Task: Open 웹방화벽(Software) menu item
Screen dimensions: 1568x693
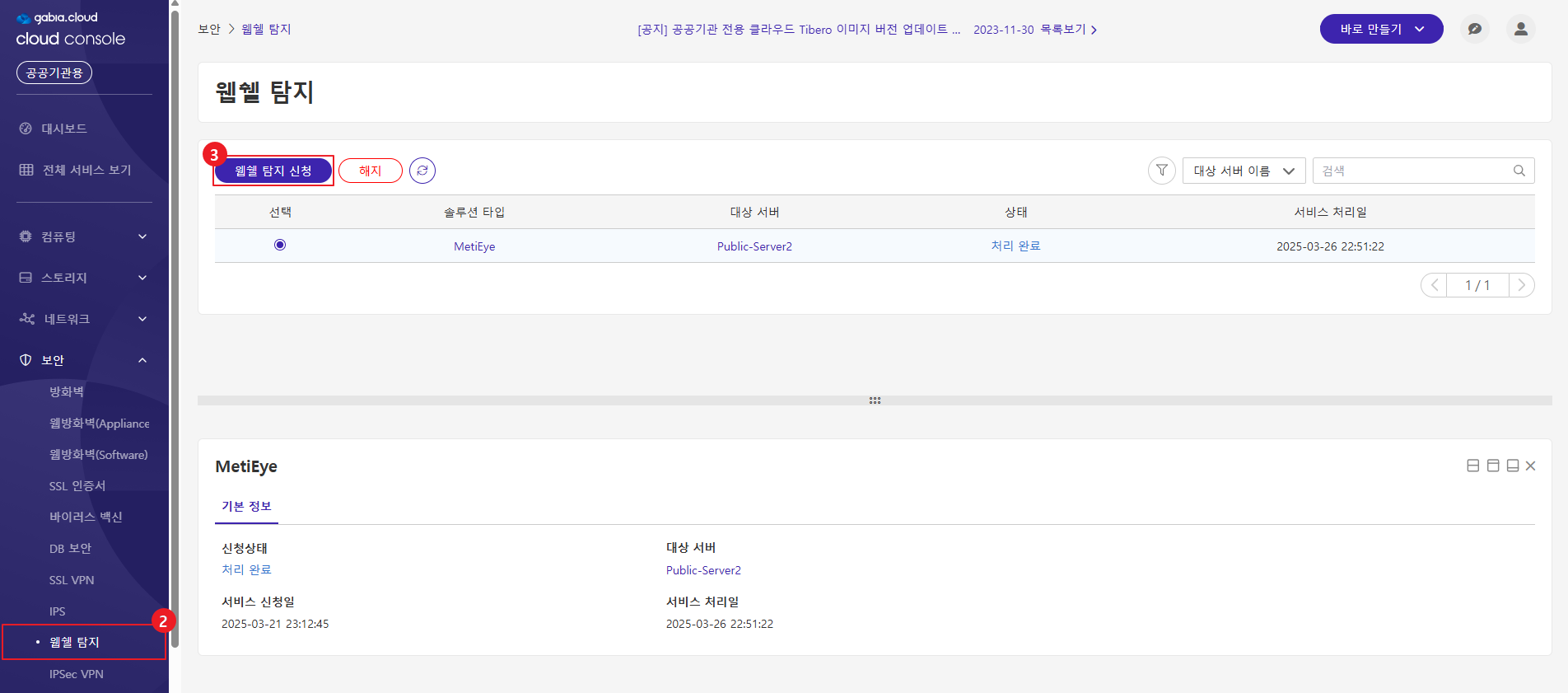Action: tap(99, 454)
